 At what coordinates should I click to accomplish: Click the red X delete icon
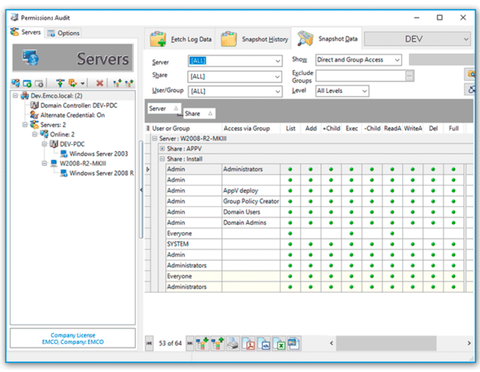(99, 83)
